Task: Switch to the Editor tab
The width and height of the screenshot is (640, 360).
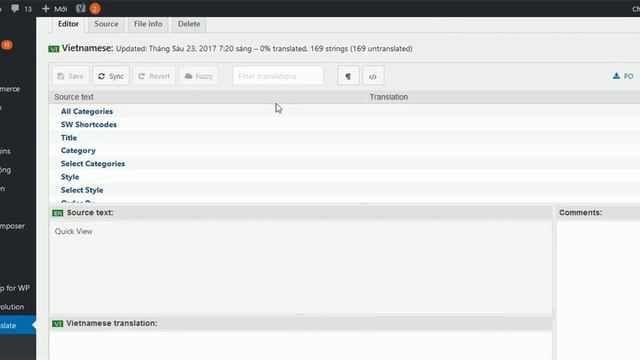Action: pyautogui.click(x=68, y=24)
